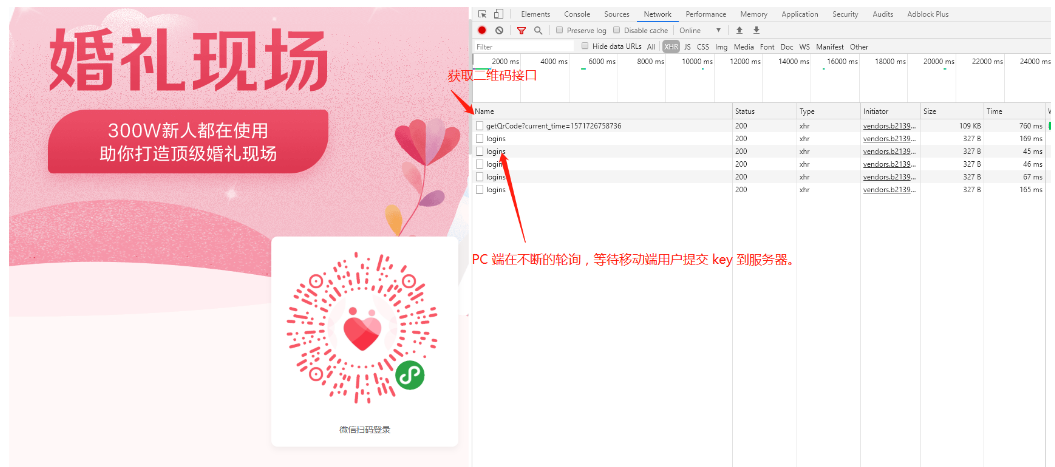Toggle the red filter funnel icon

click(521, 30)
